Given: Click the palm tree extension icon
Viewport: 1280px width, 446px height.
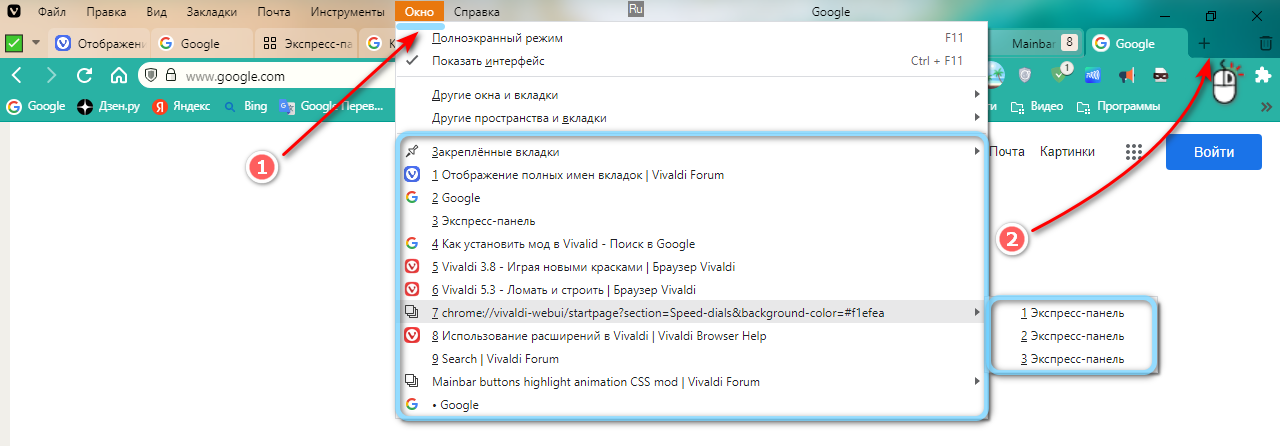Looking at the screenshot, I should 995,75.
